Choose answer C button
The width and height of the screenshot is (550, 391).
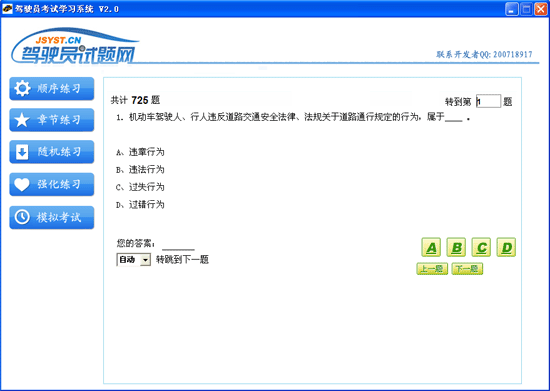pos(481,247)
